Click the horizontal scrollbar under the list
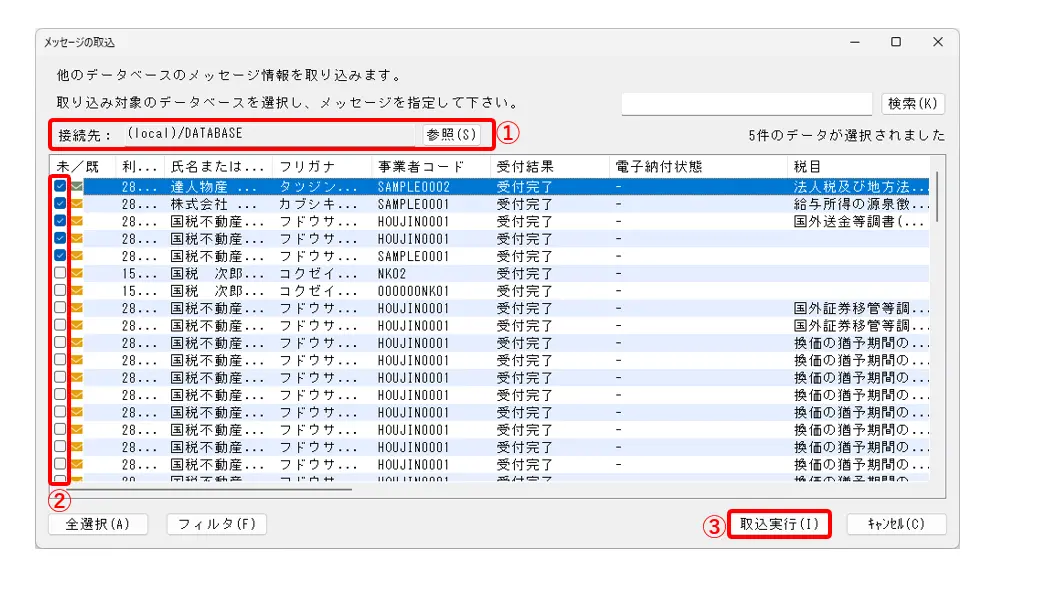 208,489
